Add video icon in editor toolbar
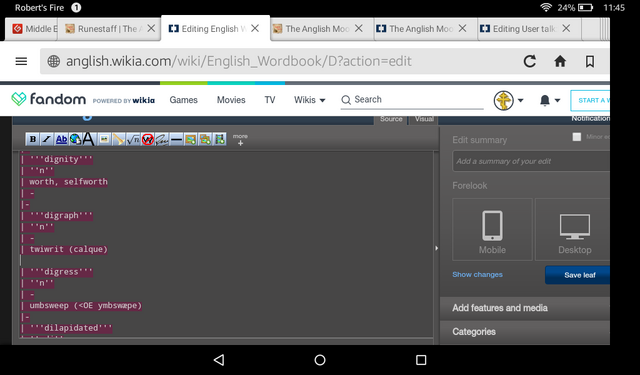Image resolution: width=640 pixels, height=375 pixels. pyautogui.click(x=220, y=139)
